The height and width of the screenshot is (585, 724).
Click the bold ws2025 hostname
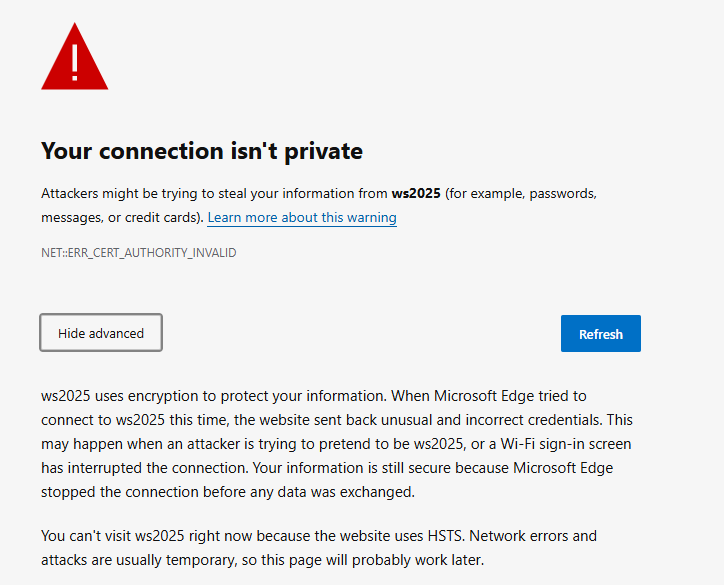(416, 193)
